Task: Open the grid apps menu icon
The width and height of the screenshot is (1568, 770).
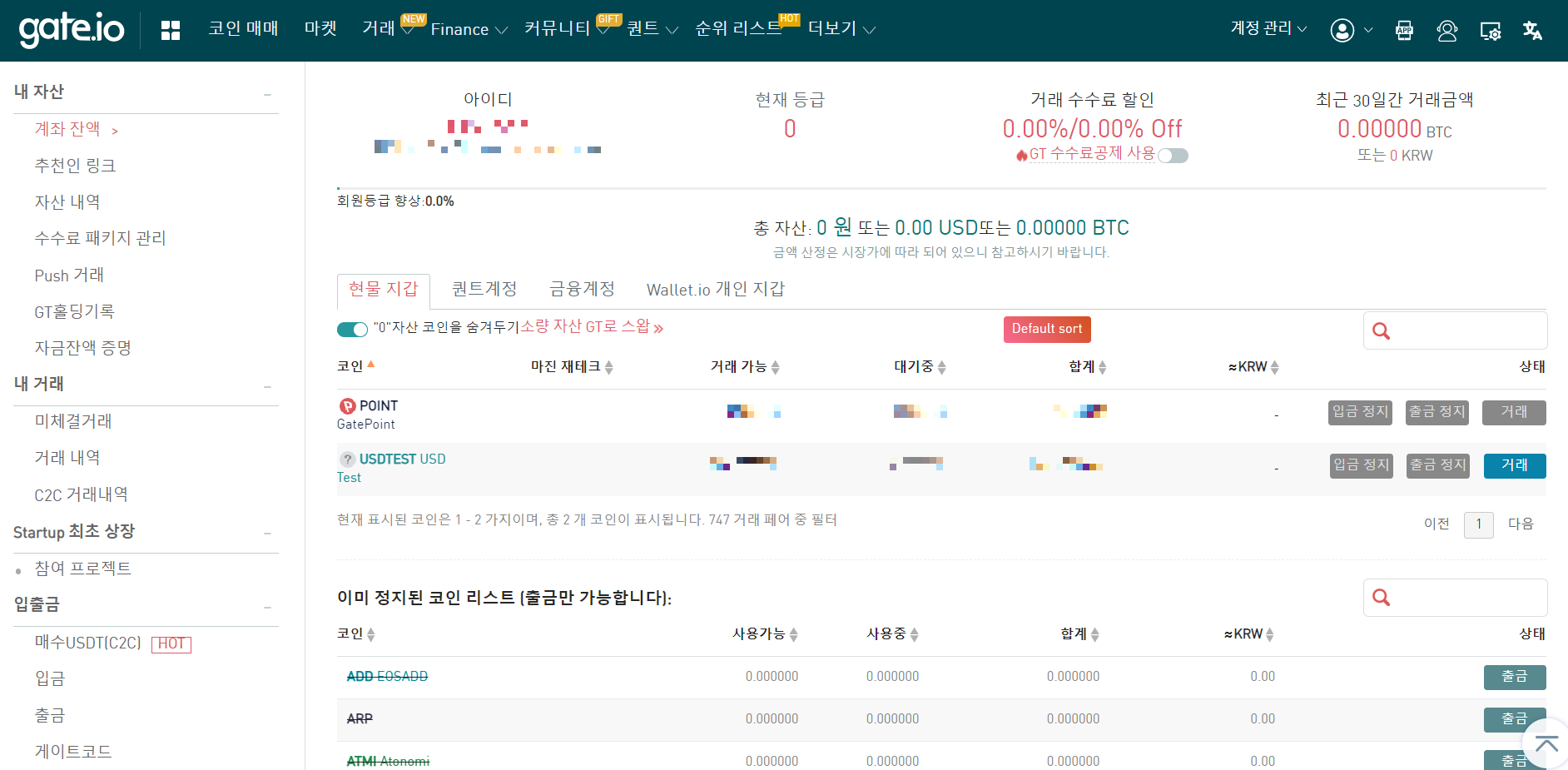Action: click(171, 31)
